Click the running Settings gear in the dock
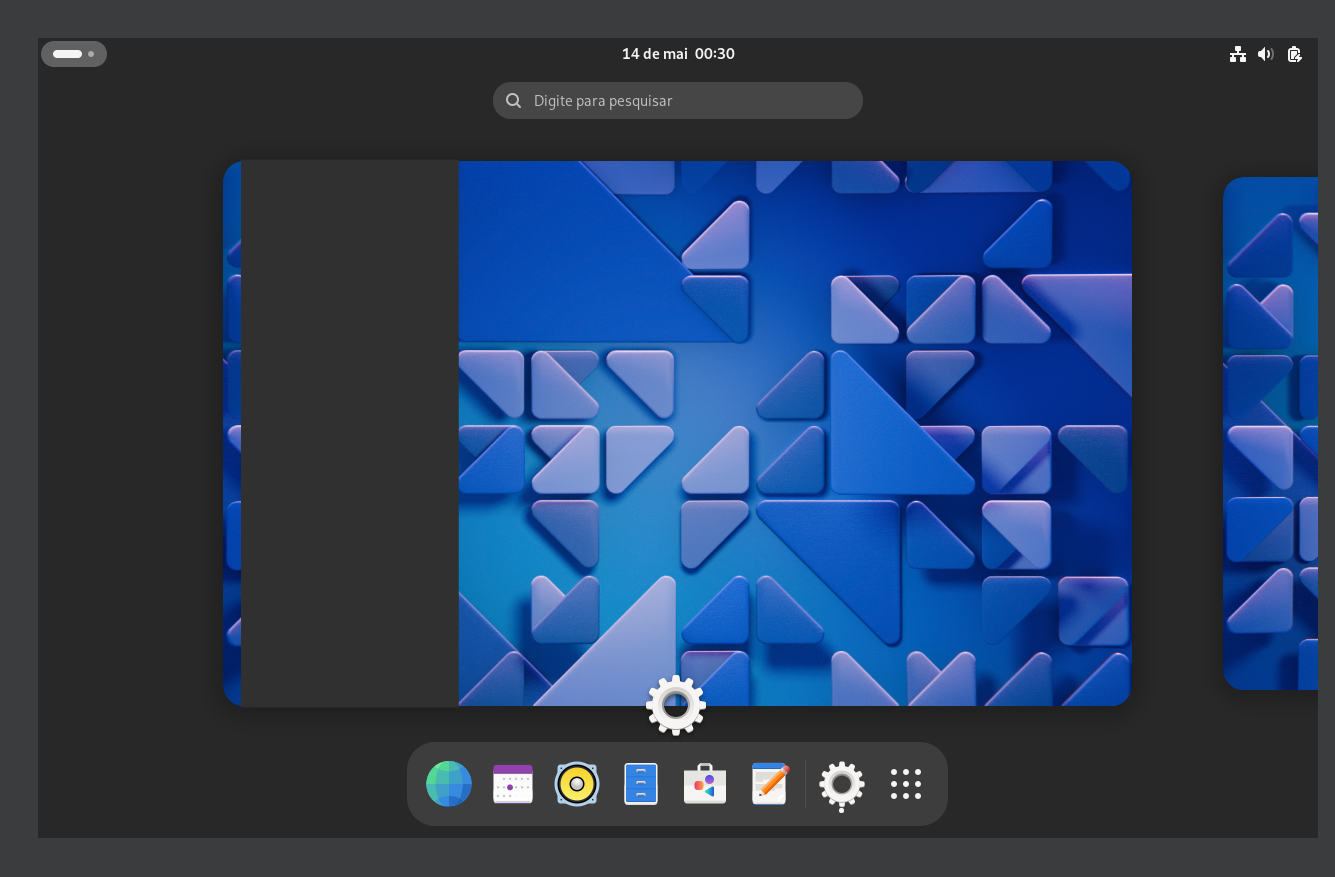The image size is (1335, 877). click(841, 785)
